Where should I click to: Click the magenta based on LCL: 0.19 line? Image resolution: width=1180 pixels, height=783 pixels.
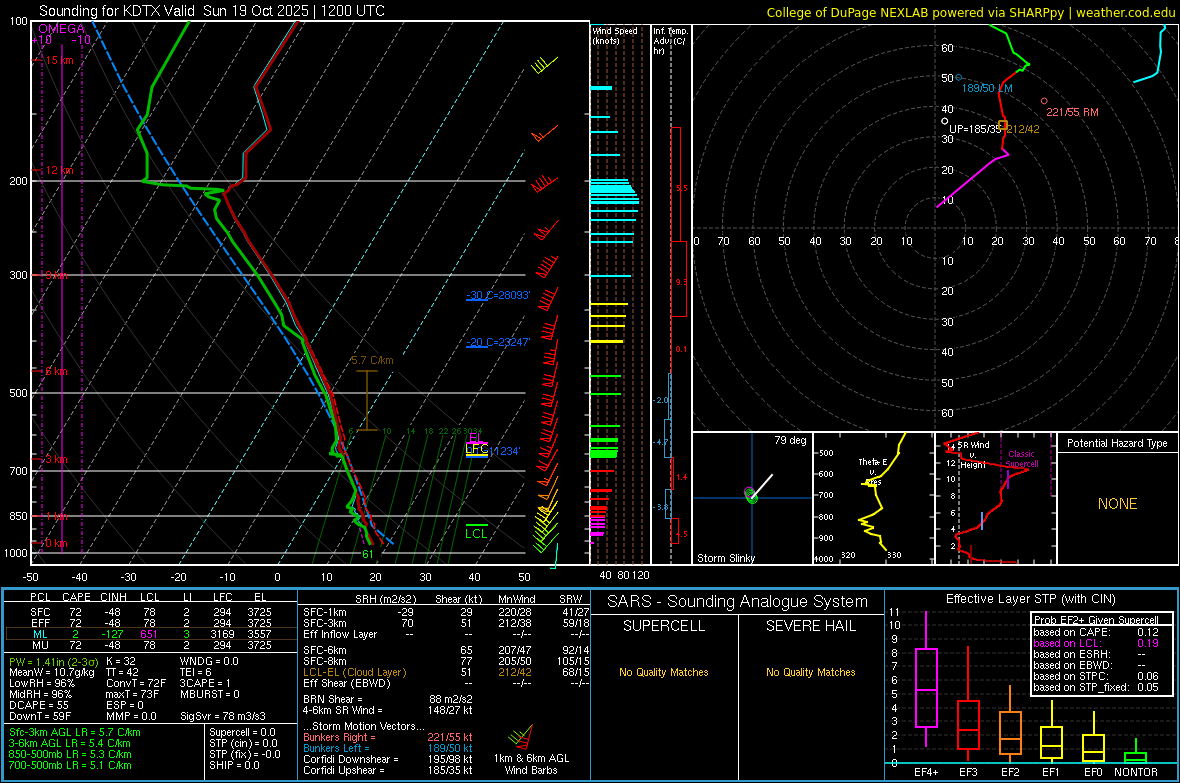pos(1096,643)
